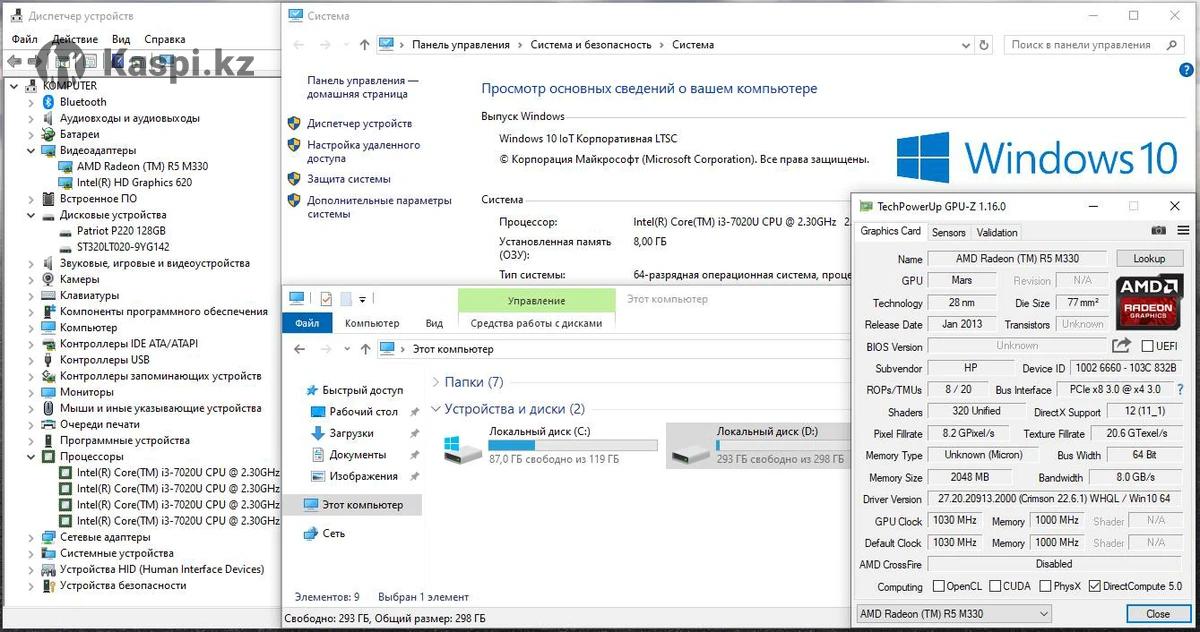This screenshot has width=1200, height=632.
Task: Open the Защита системы link
Action: tap(349, 179)
